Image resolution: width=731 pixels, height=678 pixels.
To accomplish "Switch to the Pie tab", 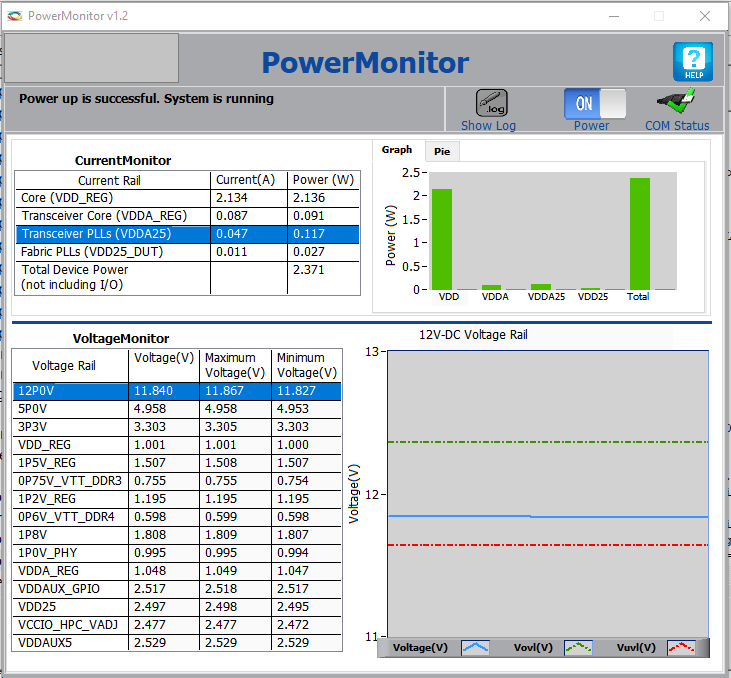I will click(x=441, y=151).
